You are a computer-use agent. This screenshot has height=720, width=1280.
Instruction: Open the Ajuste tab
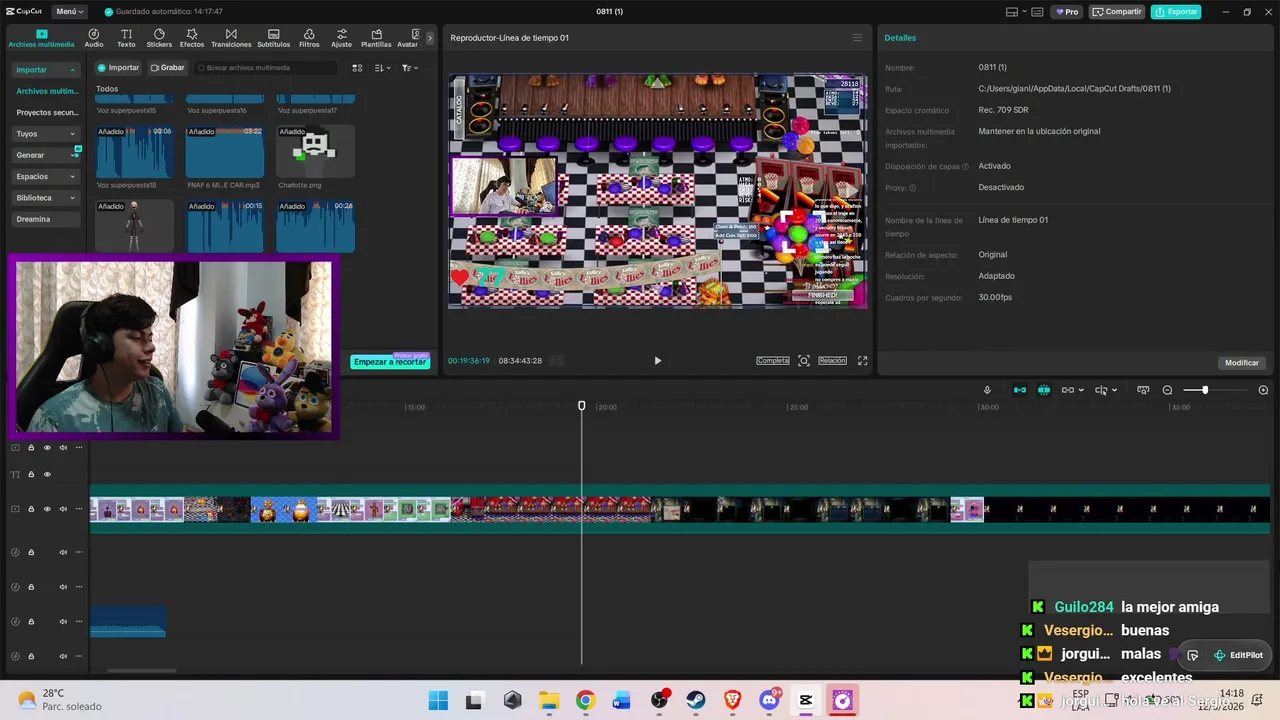pyautogui.click(x=342, y=38)
